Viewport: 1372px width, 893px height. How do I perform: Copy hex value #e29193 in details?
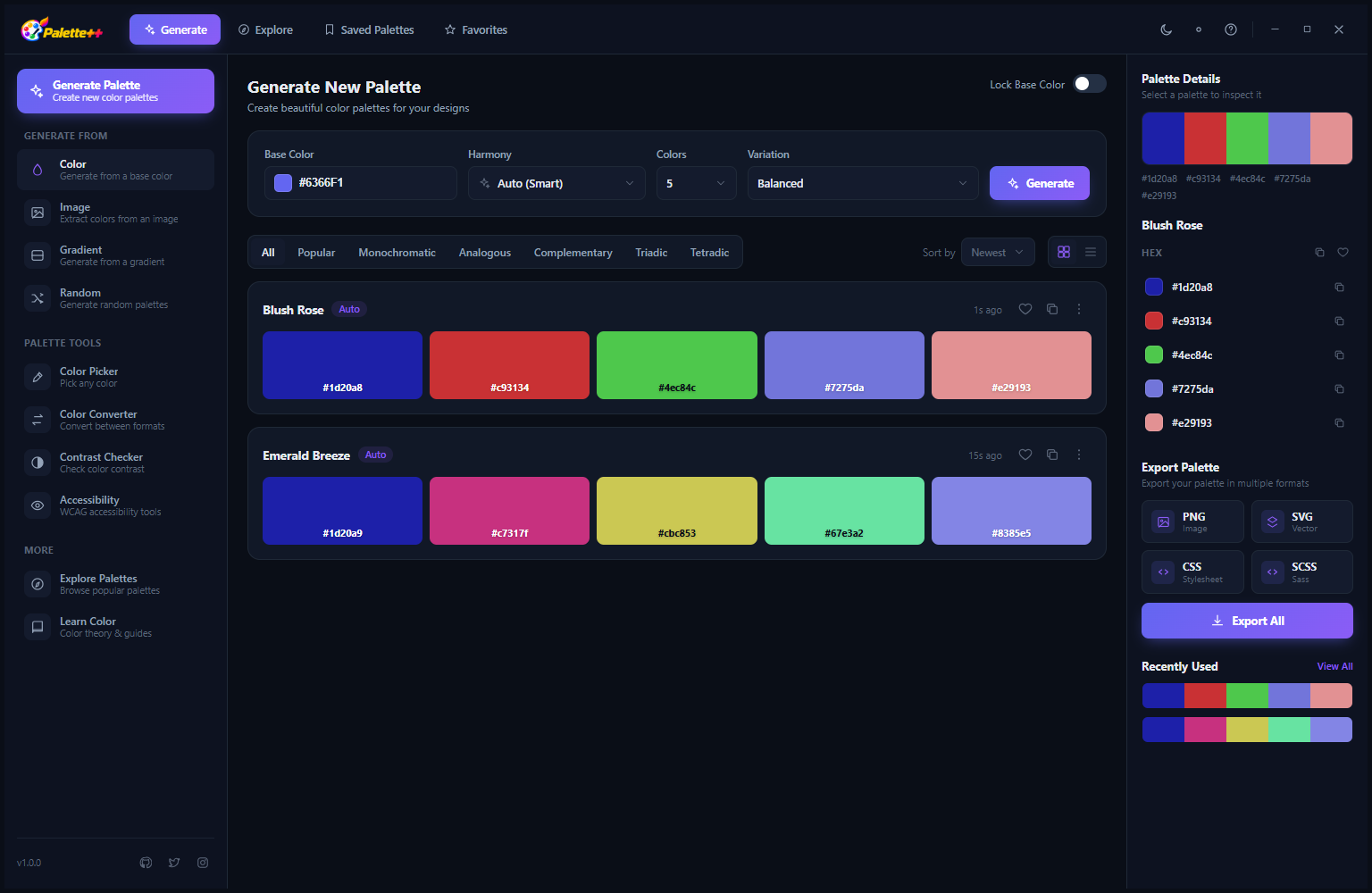point(1339,423)
